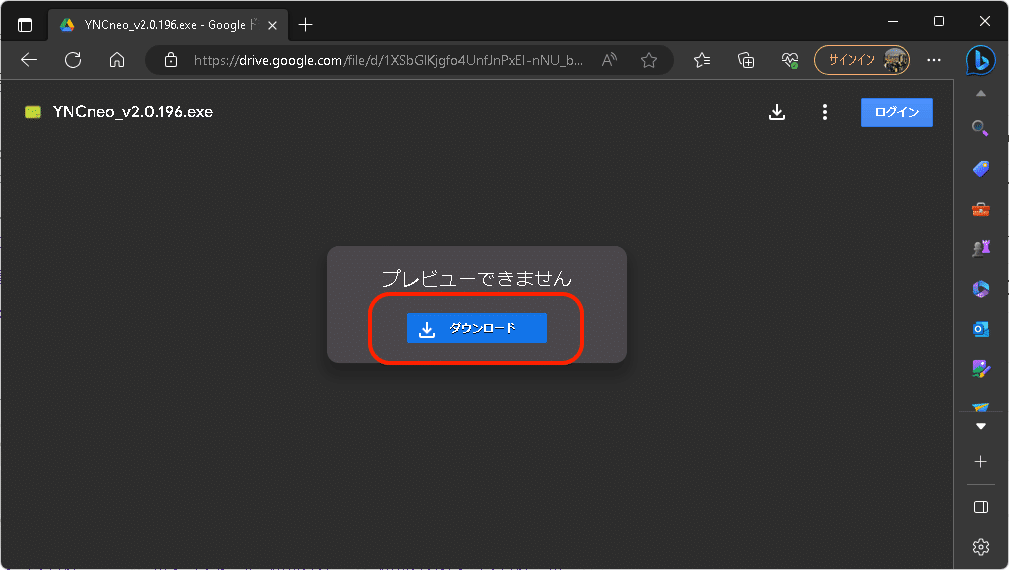View site information lock icon
Image resolution: width=1009 pixels, height=570 pixels.
[x=171, y=60]
